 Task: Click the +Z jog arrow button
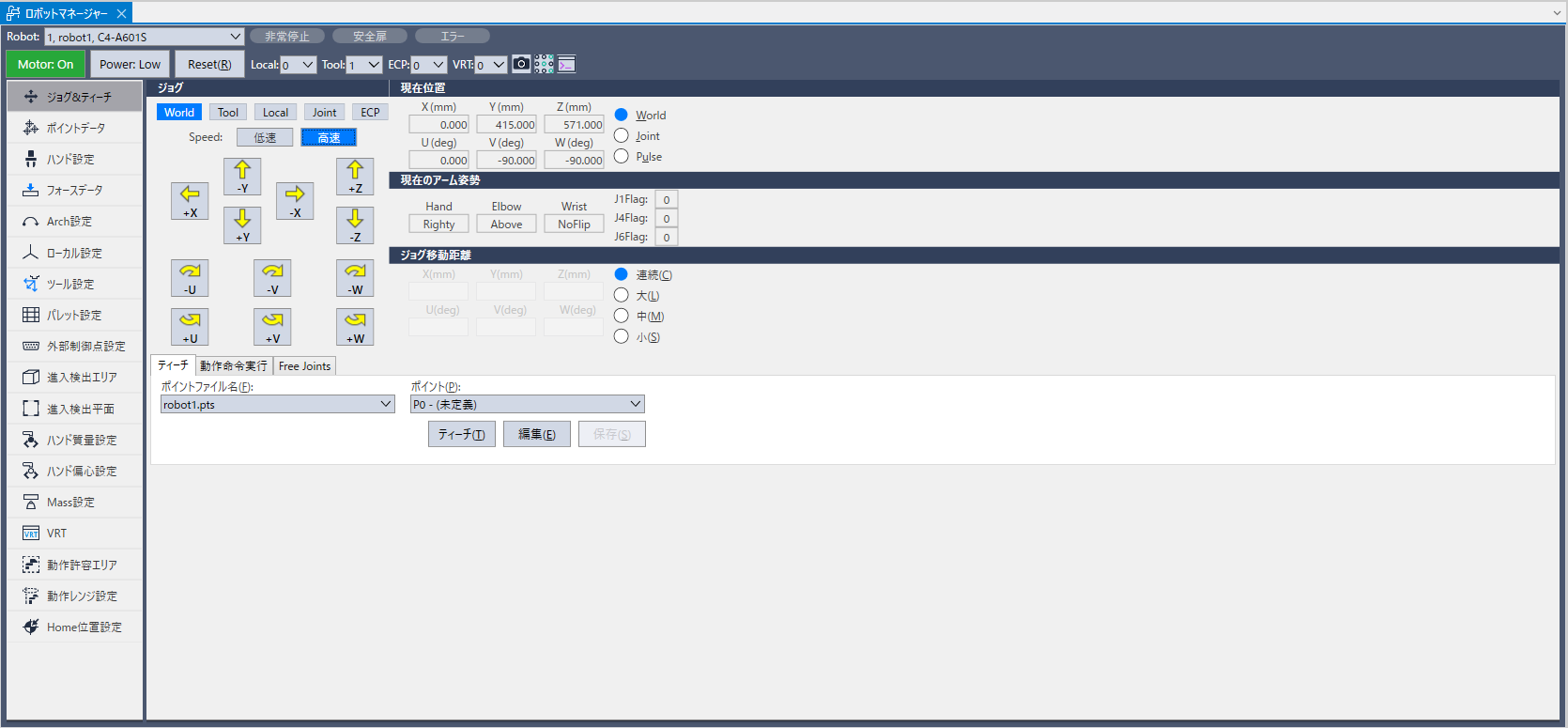(355, 177)
